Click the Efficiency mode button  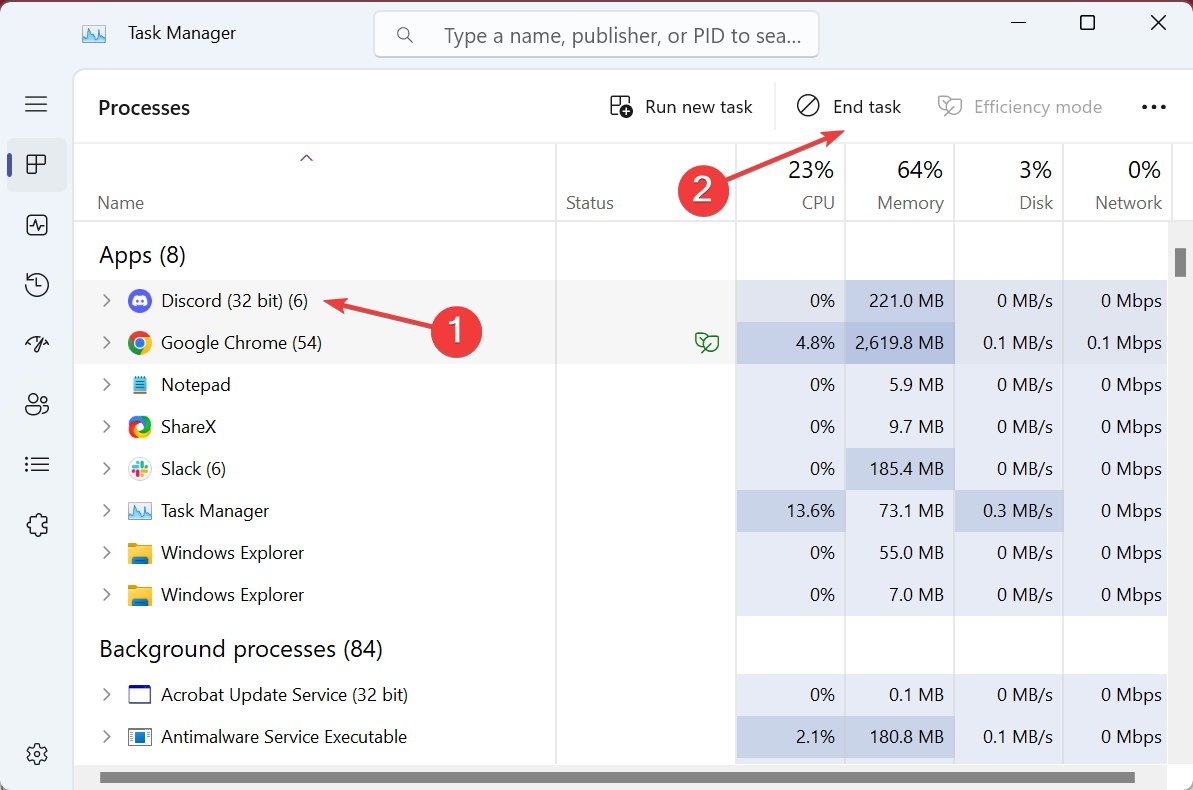click(1020, 107)
